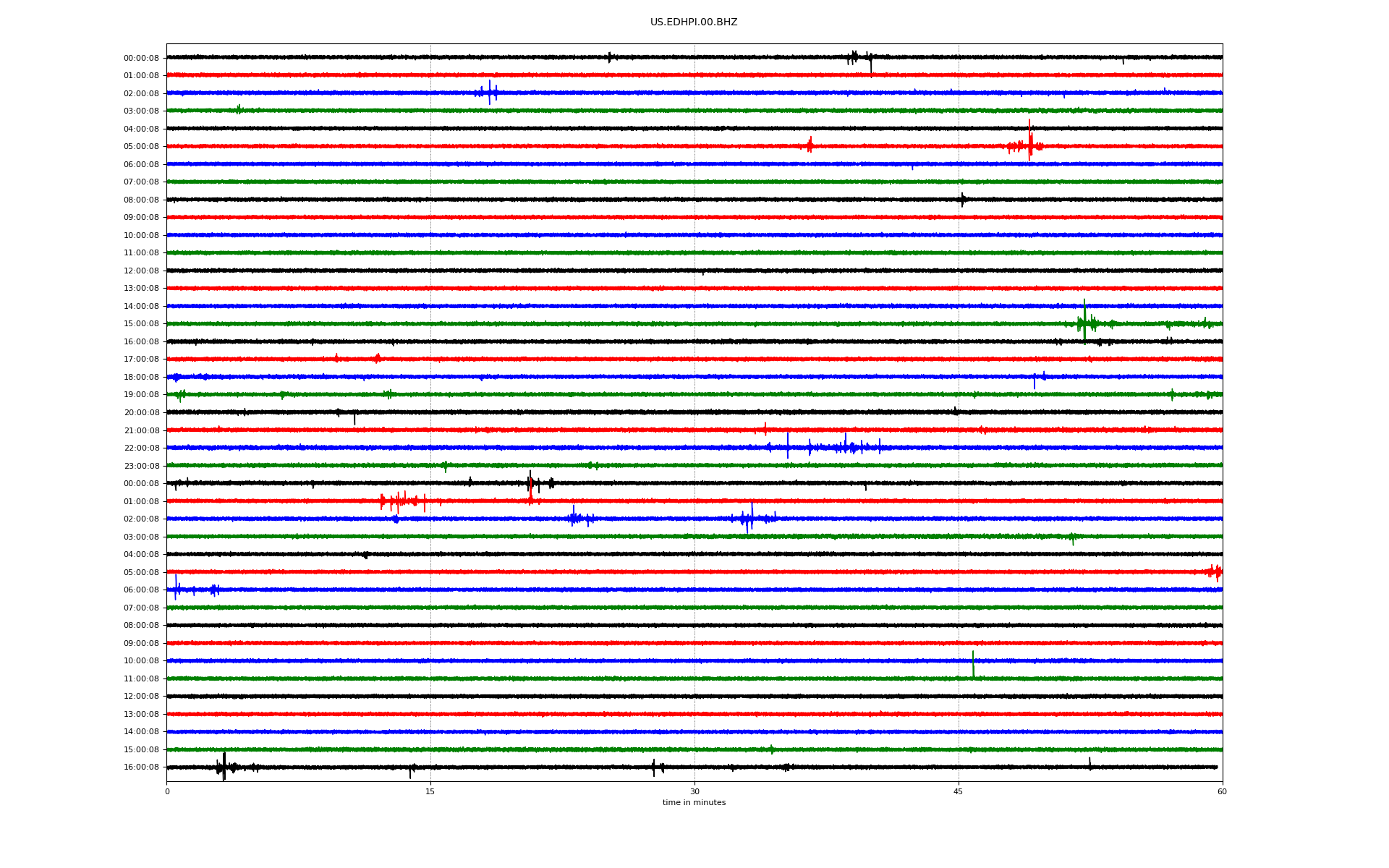
Task: Click the 30 minute x-axis tick label
Action: tap(694, 791)
